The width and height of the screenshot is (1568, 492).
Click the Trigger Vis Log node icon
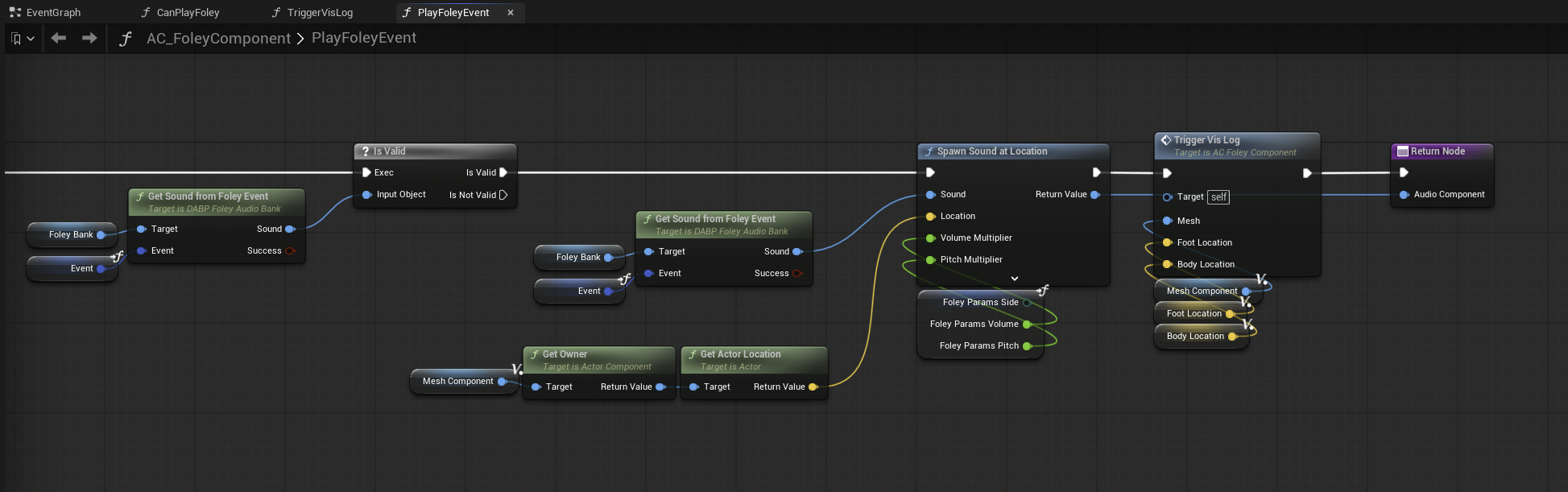pos(1165,139)
